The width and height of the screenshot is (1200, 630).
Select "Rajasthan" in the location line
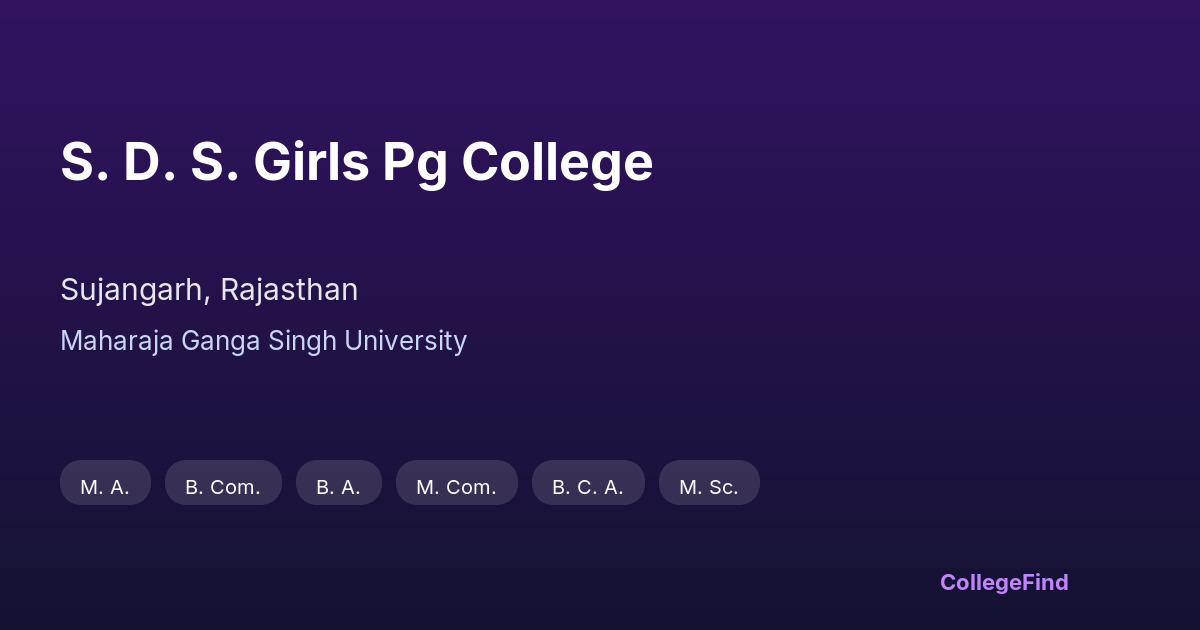(x=289, y=290)
